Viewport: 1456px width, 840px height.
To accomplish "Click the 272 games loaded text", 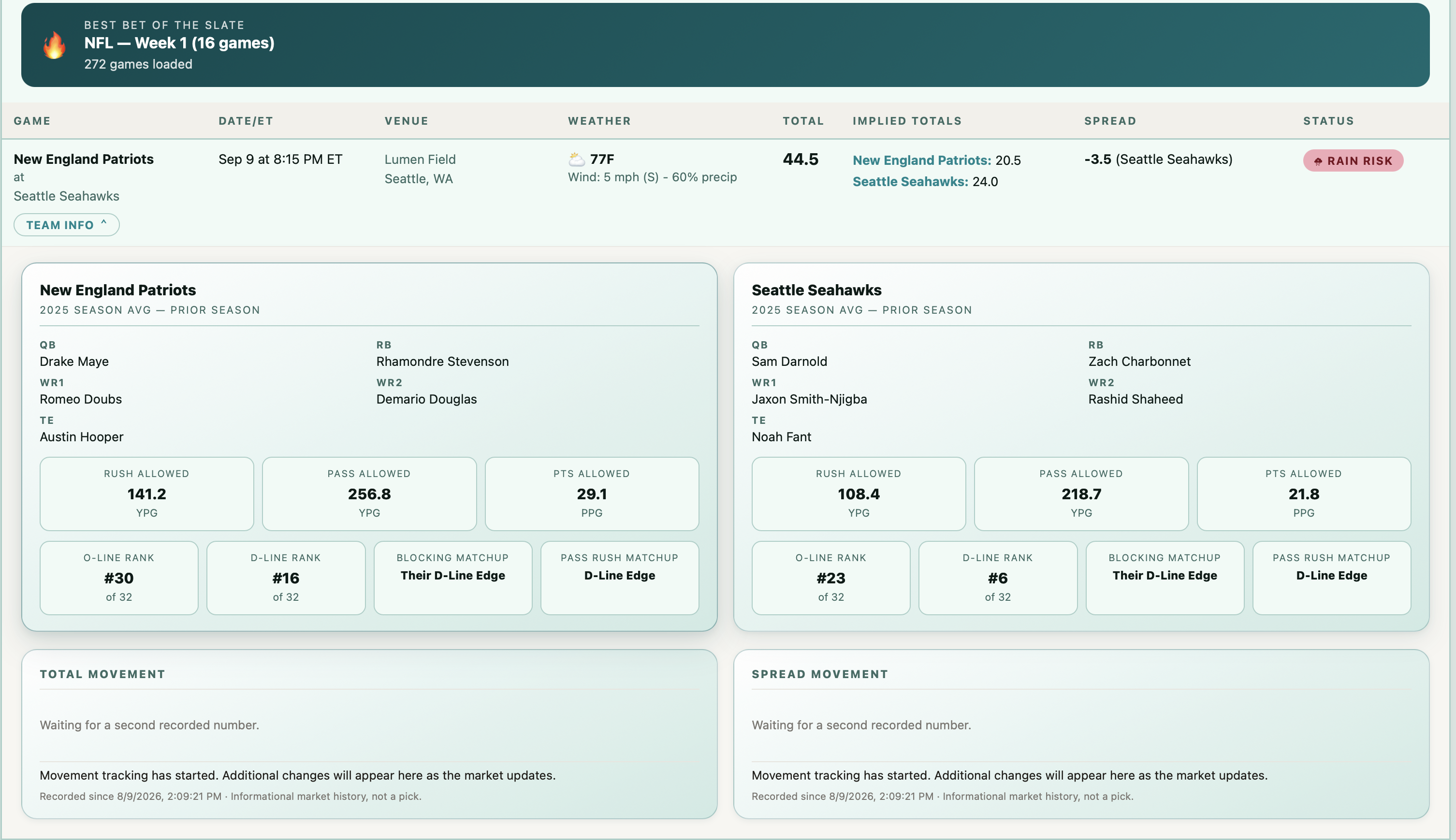I will click(138, 64).
